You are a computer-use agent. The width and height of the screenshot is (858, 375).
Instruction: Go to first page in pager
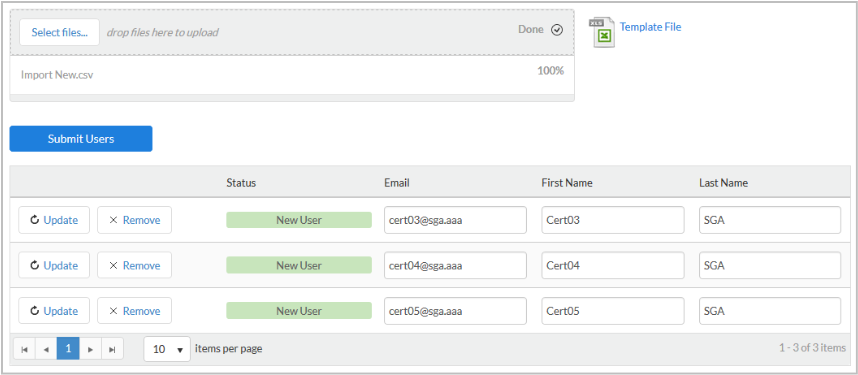25,349
